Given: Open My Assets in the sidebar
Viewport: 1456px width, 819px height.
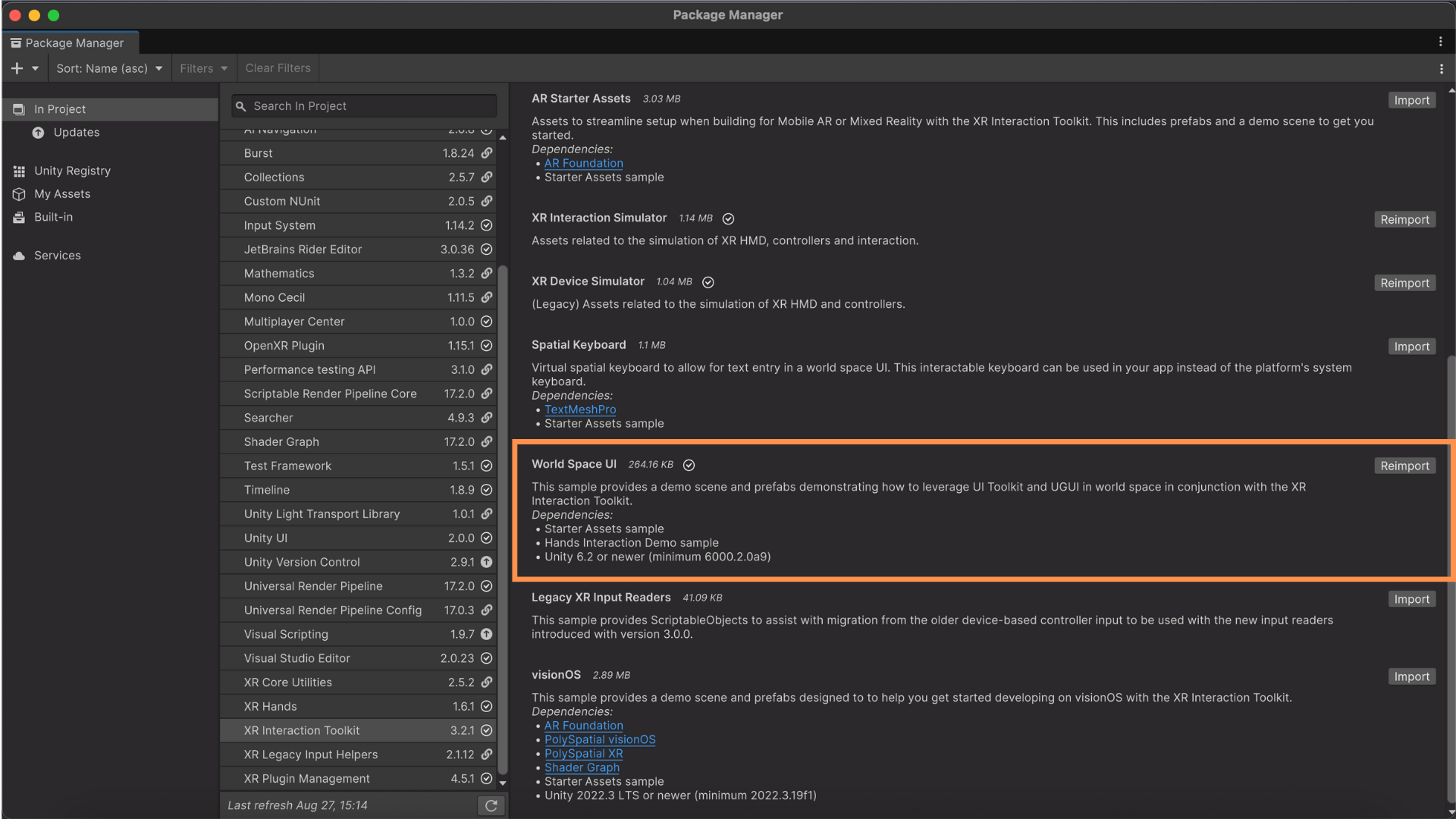Looking at the screenshot, I should pyautogui.click(x=62, y=194).
